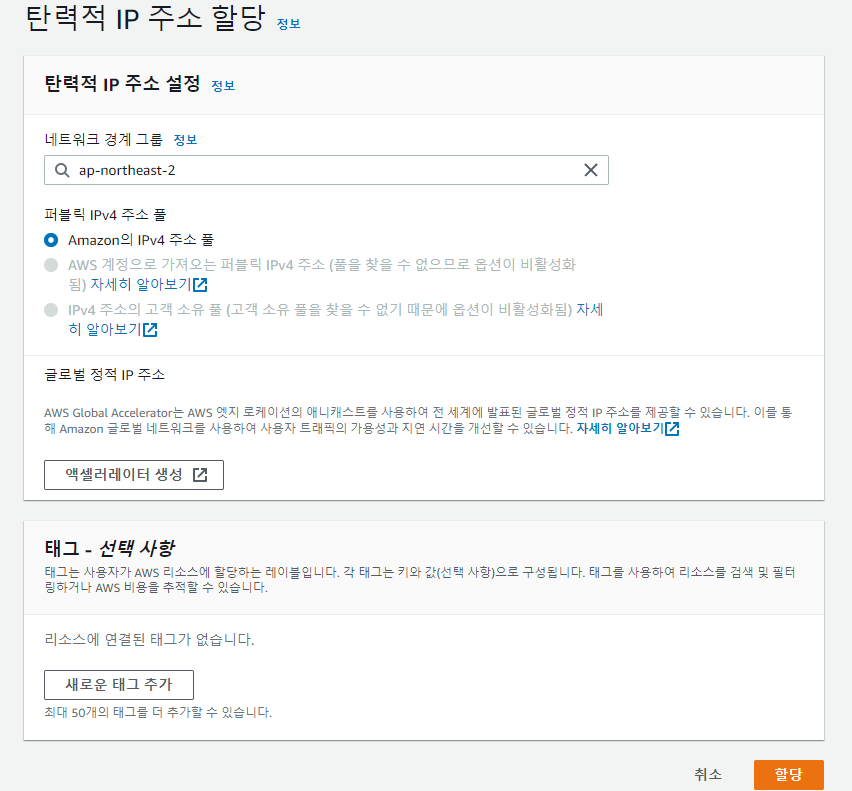Click 최대 50개의 태그 hint text
Image resolution: width=852 pixels, height=791 pixels.
point(158,712)
